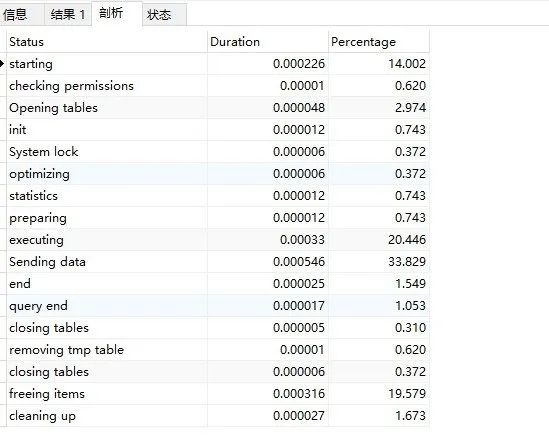Select the 剖析 tab
This screenshot has width=549, height=444.
(x=117, y=14)
